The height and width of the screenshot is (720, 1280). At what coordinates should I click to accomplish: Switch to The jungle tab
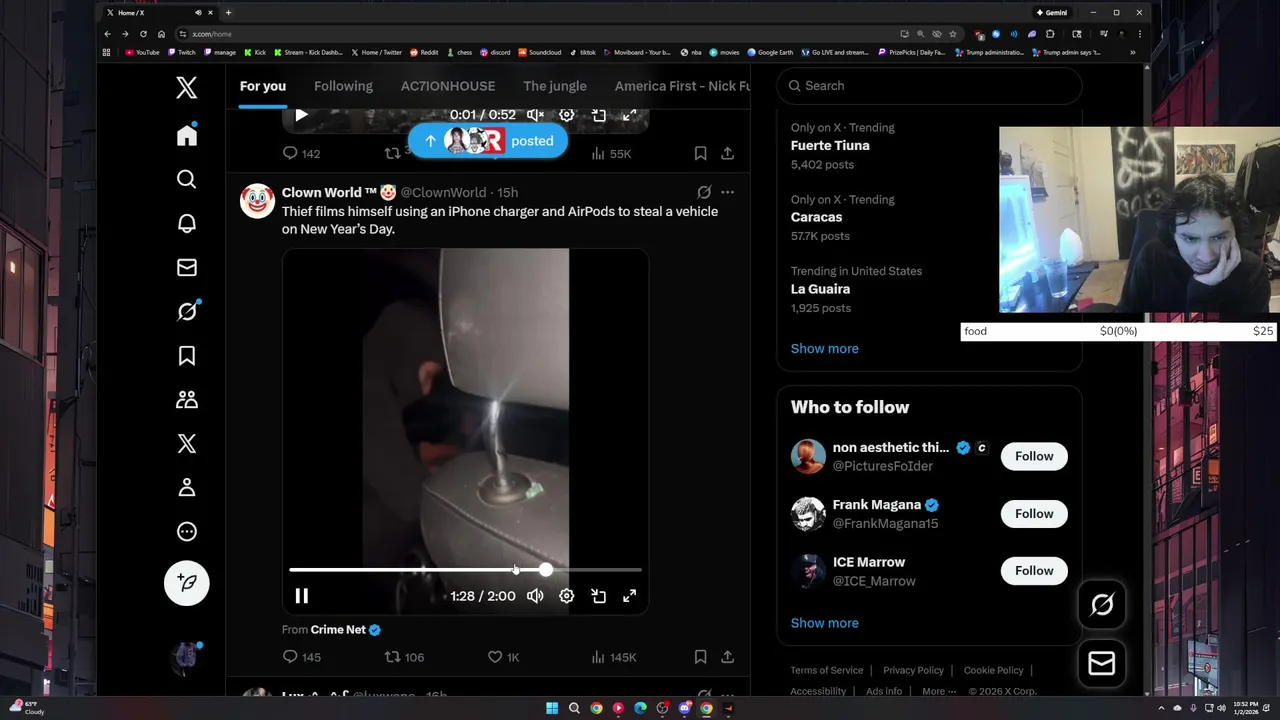(555, 86)
